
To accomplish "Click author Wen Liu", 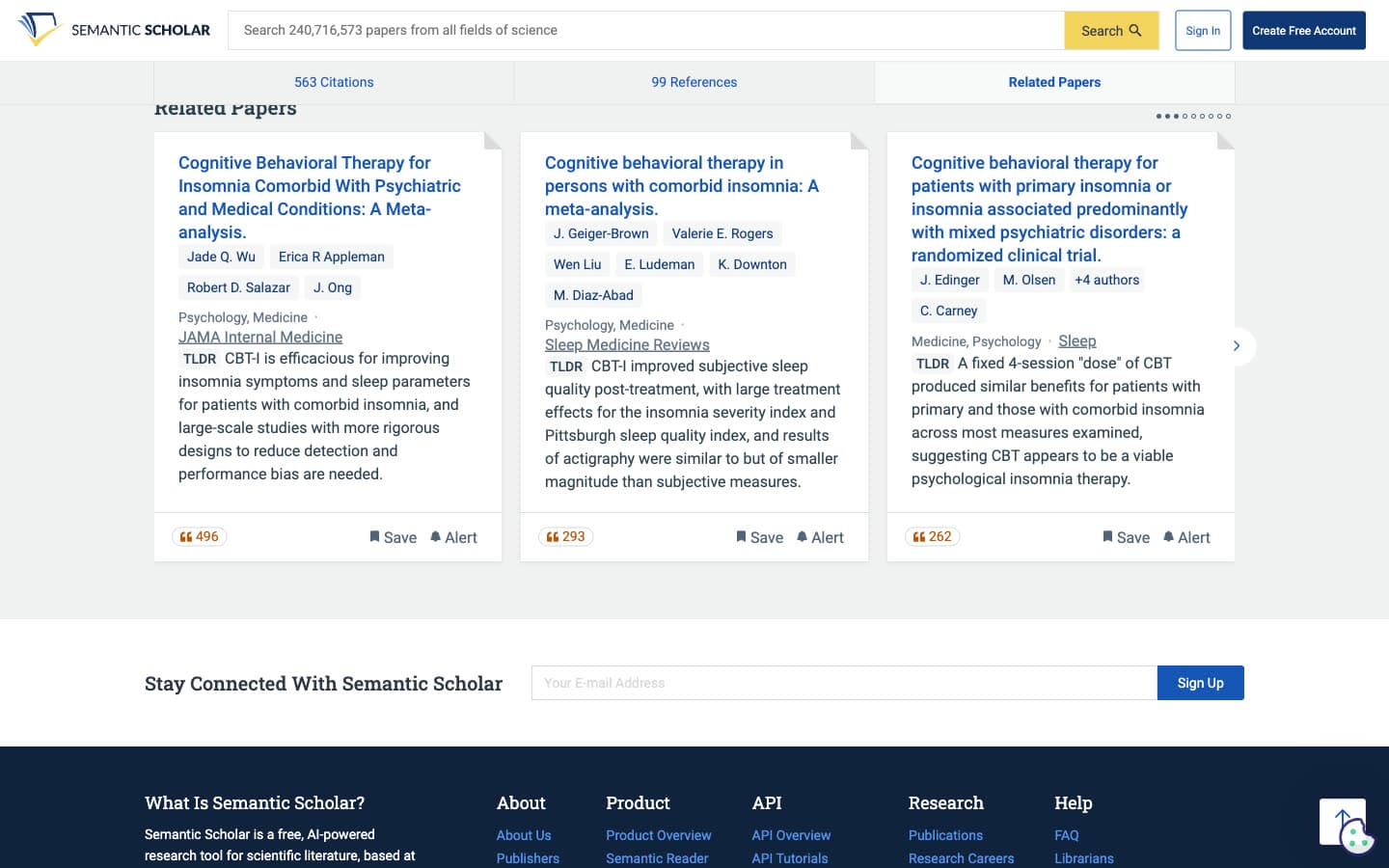I will [577, 264].
